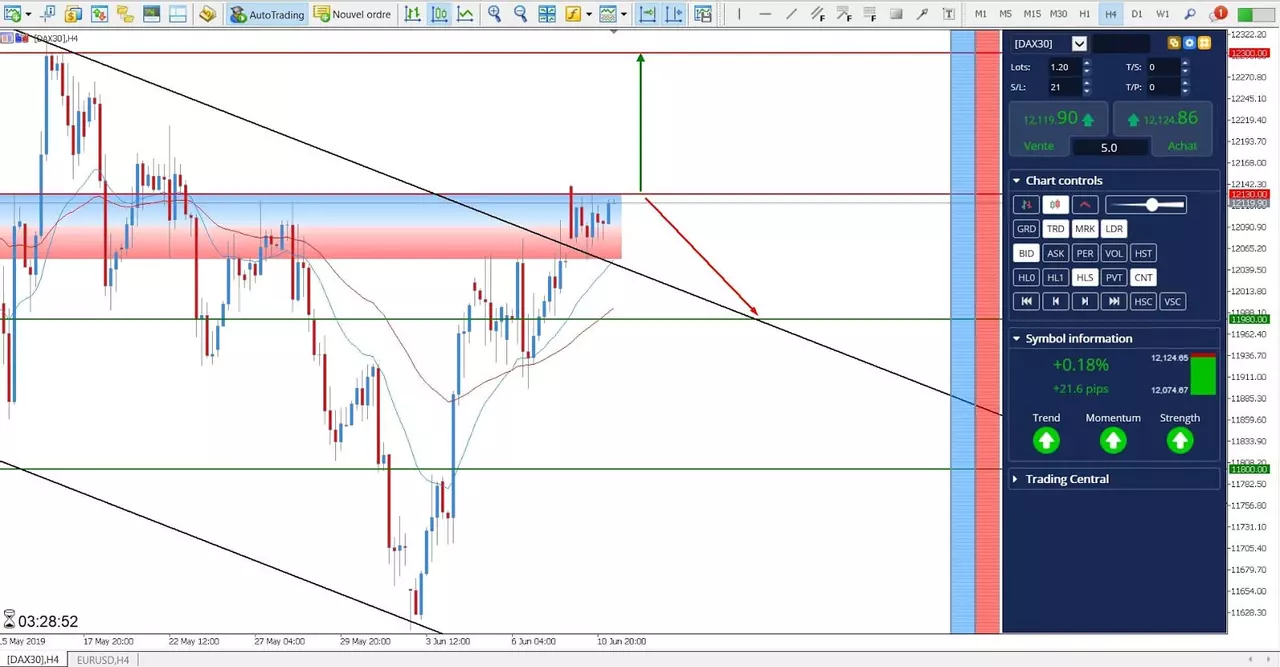Toggle VOL volumes option
The image size is (1280, 667).
(x=1114, y=253)
